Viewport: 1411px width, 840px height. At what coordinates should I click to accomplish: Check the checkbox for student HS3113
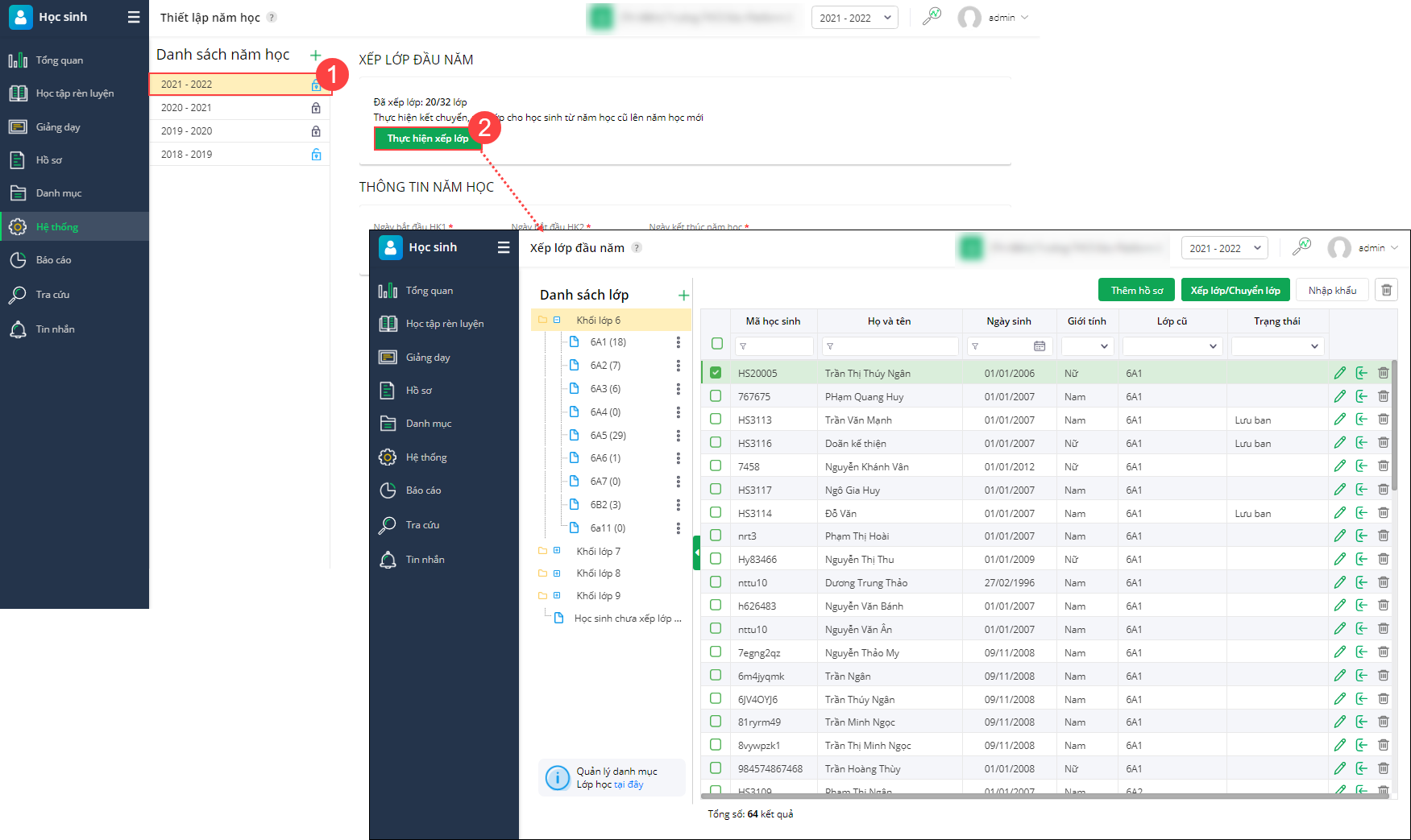[716, 420]
